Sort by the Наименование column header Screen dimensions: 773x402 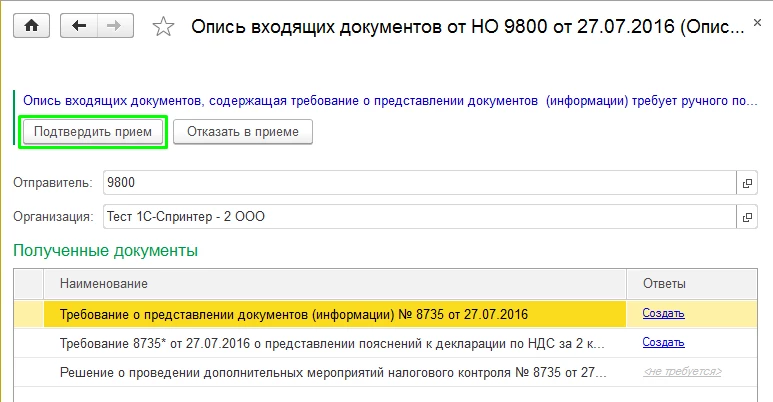point(335,284)
